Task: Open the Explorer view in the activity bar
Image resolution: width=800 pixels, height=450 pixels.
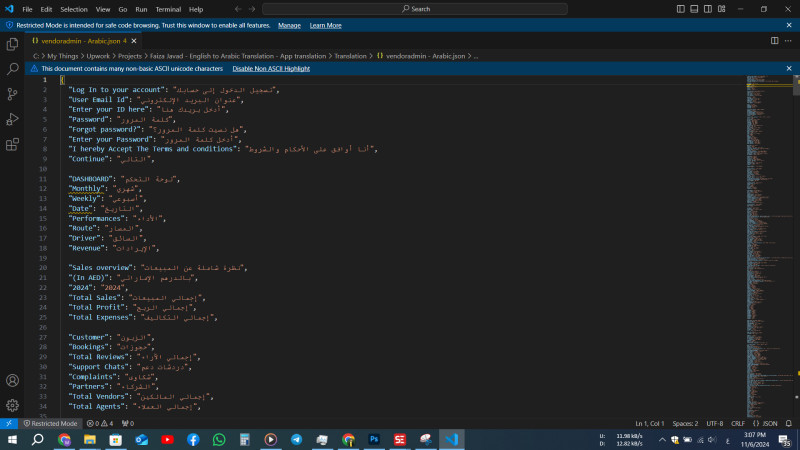Action: pyautogui.click(x=13, y=44)
